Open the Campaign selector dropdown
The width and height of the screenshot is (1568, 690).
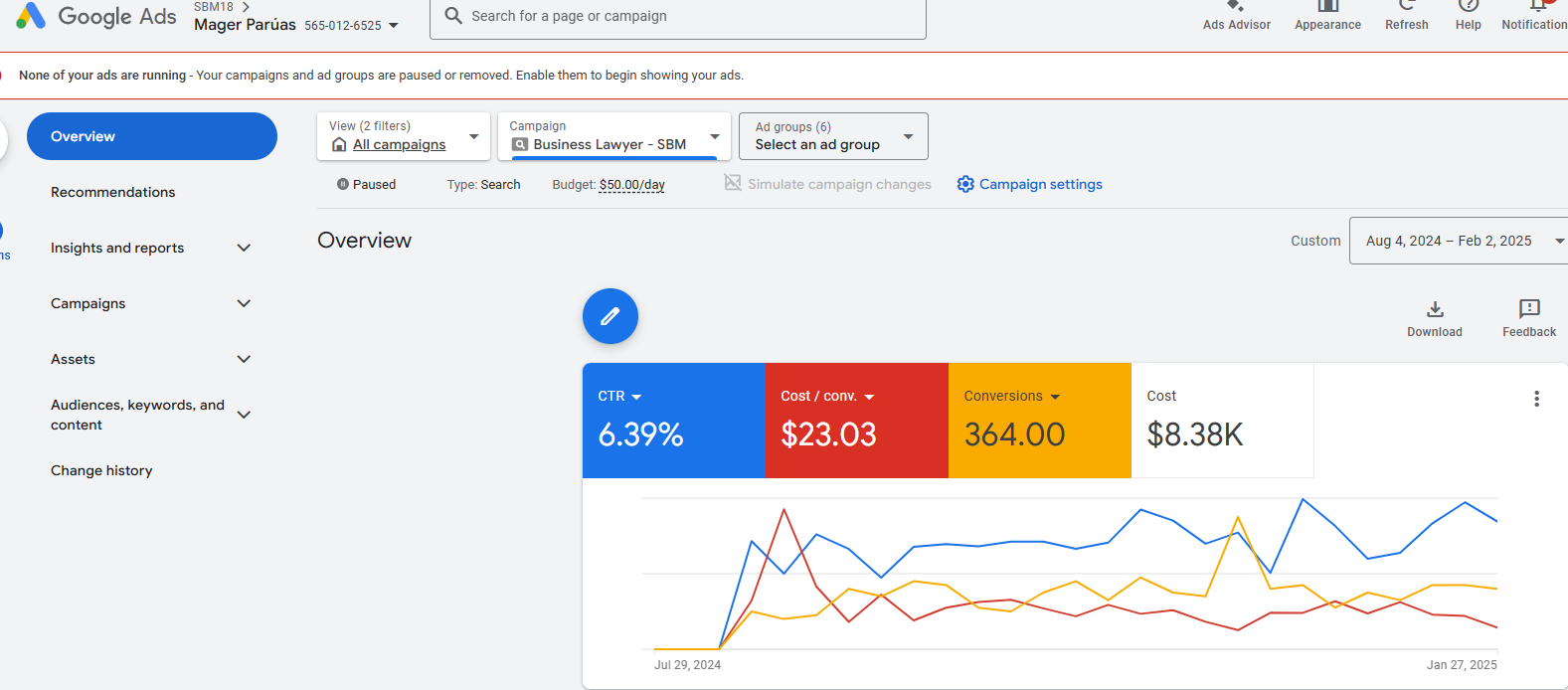point(614,136)
